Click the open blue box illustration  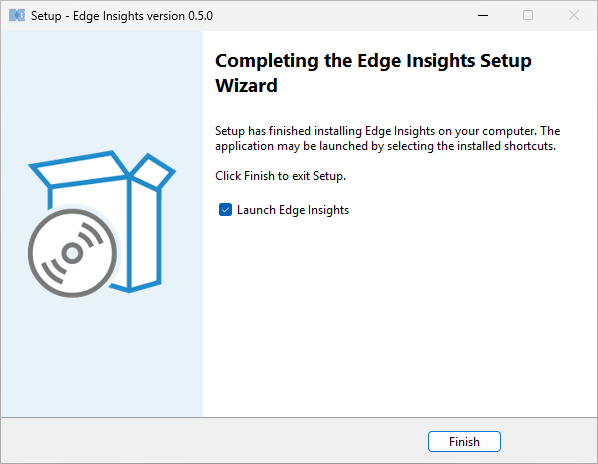click(102, 222)
